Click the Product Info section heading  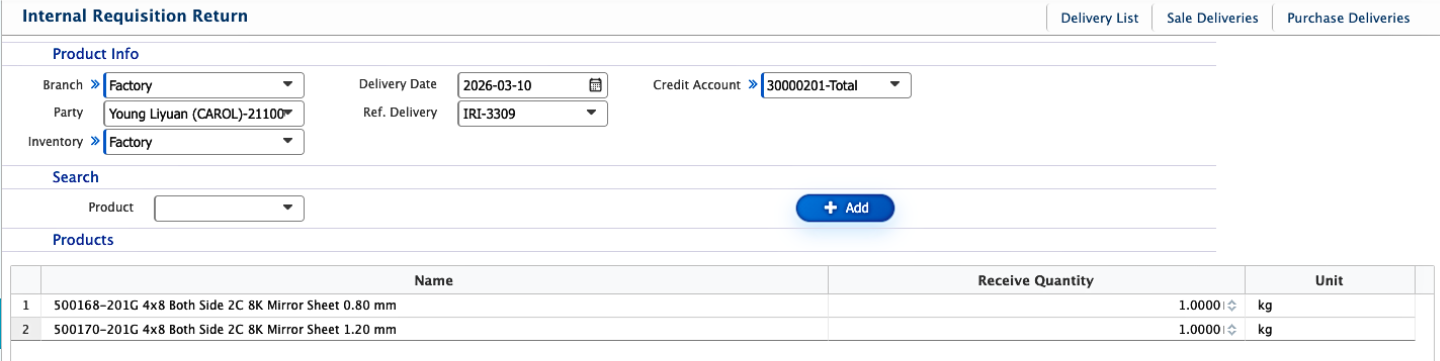[96, 54]
